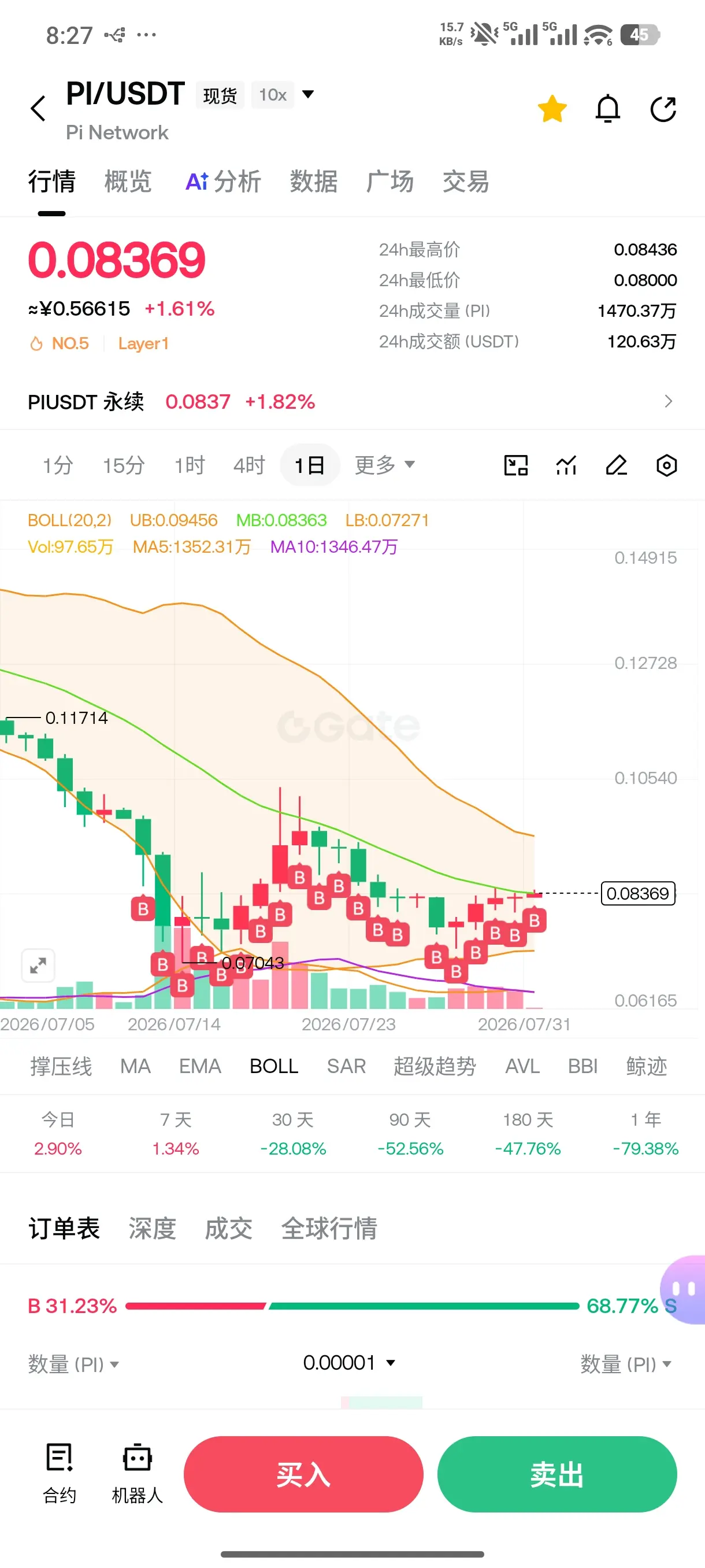705x1568 pixels.
Task: Tap 7 天 1.34% performance
Action: point(176,1133)
